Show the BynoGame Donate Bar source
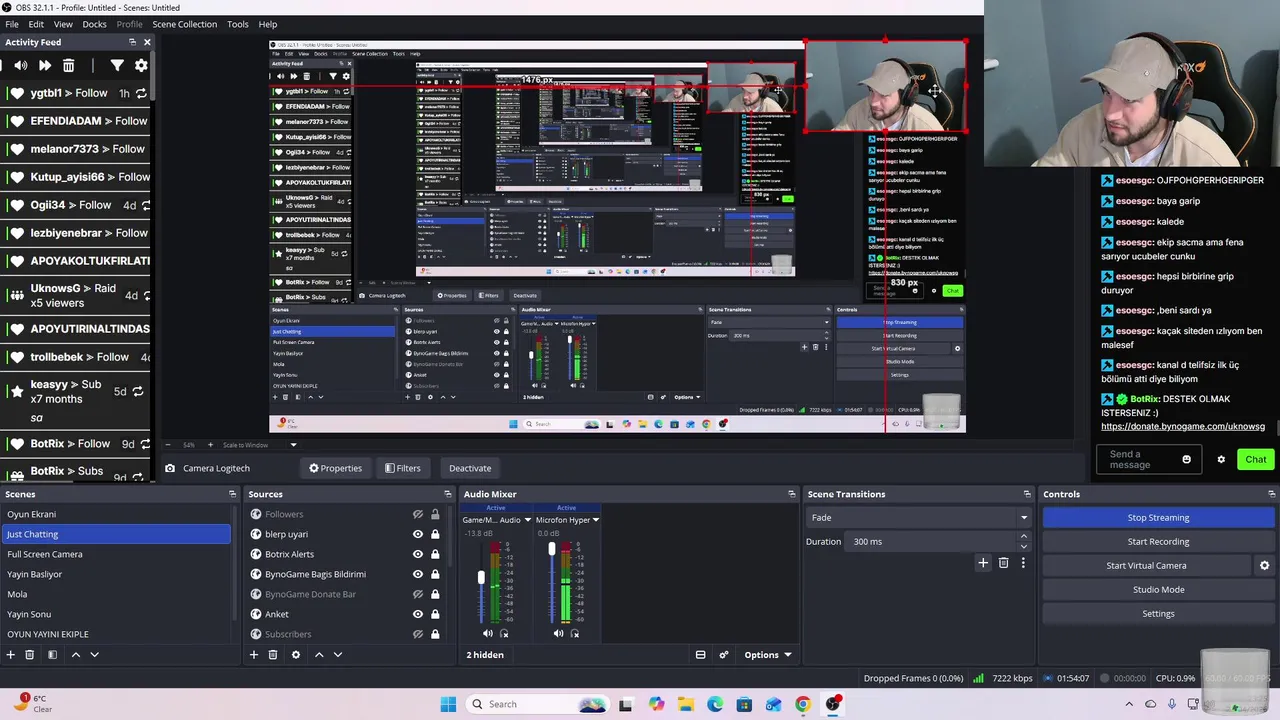The width and height of the screenshot is (1280, 720). [418, 594]
